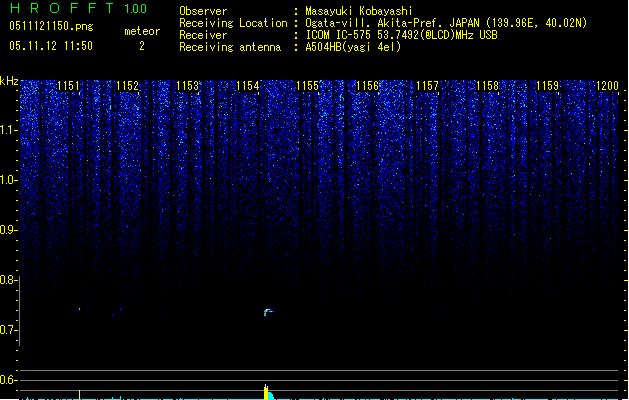Click the A504HB(yagi 4el) antenna text
Viewport: 629px width, 400px height.
(353, 47)
